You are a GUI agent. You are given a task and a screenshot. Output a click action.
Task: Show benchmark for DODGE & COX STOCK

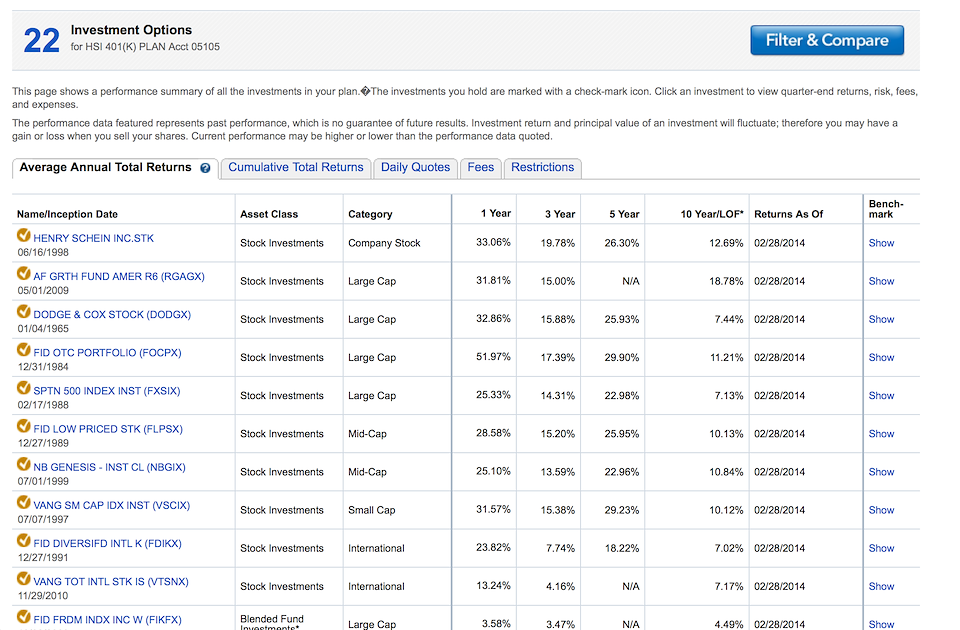[881, 319]
